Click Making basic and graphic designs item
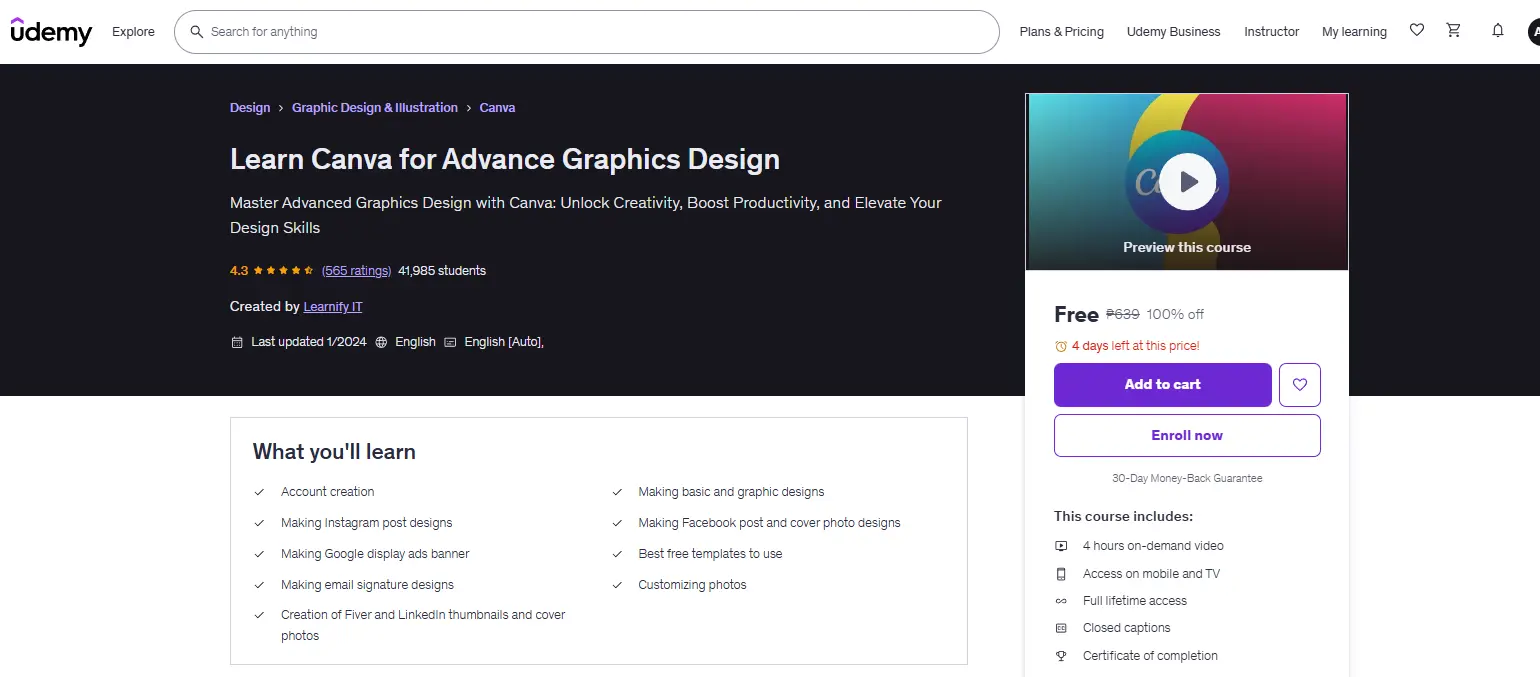The image size is (1540, 677). click(x=731, y=492)
